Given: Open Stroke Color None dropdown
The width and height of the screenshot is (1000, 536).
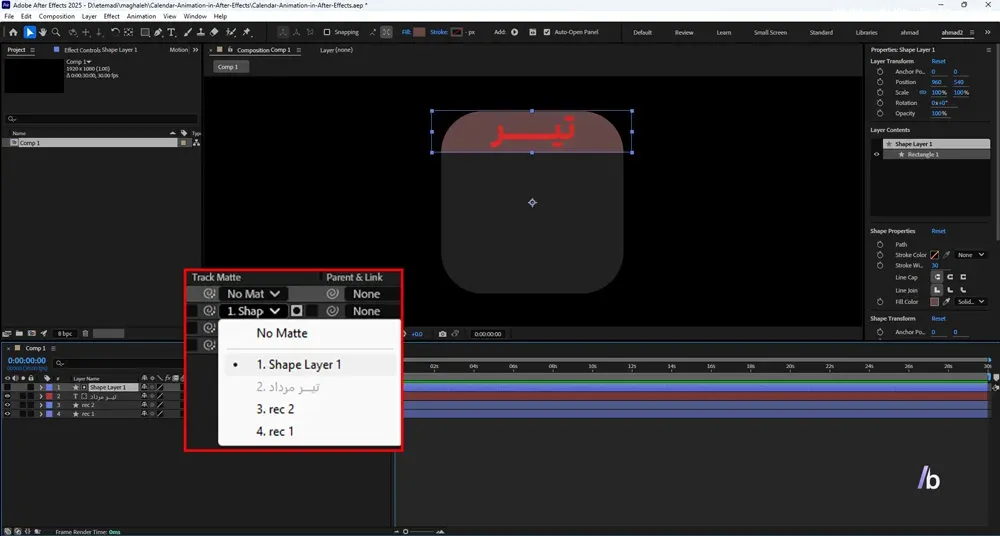Looking at the screenshot, I should point(971,255).
